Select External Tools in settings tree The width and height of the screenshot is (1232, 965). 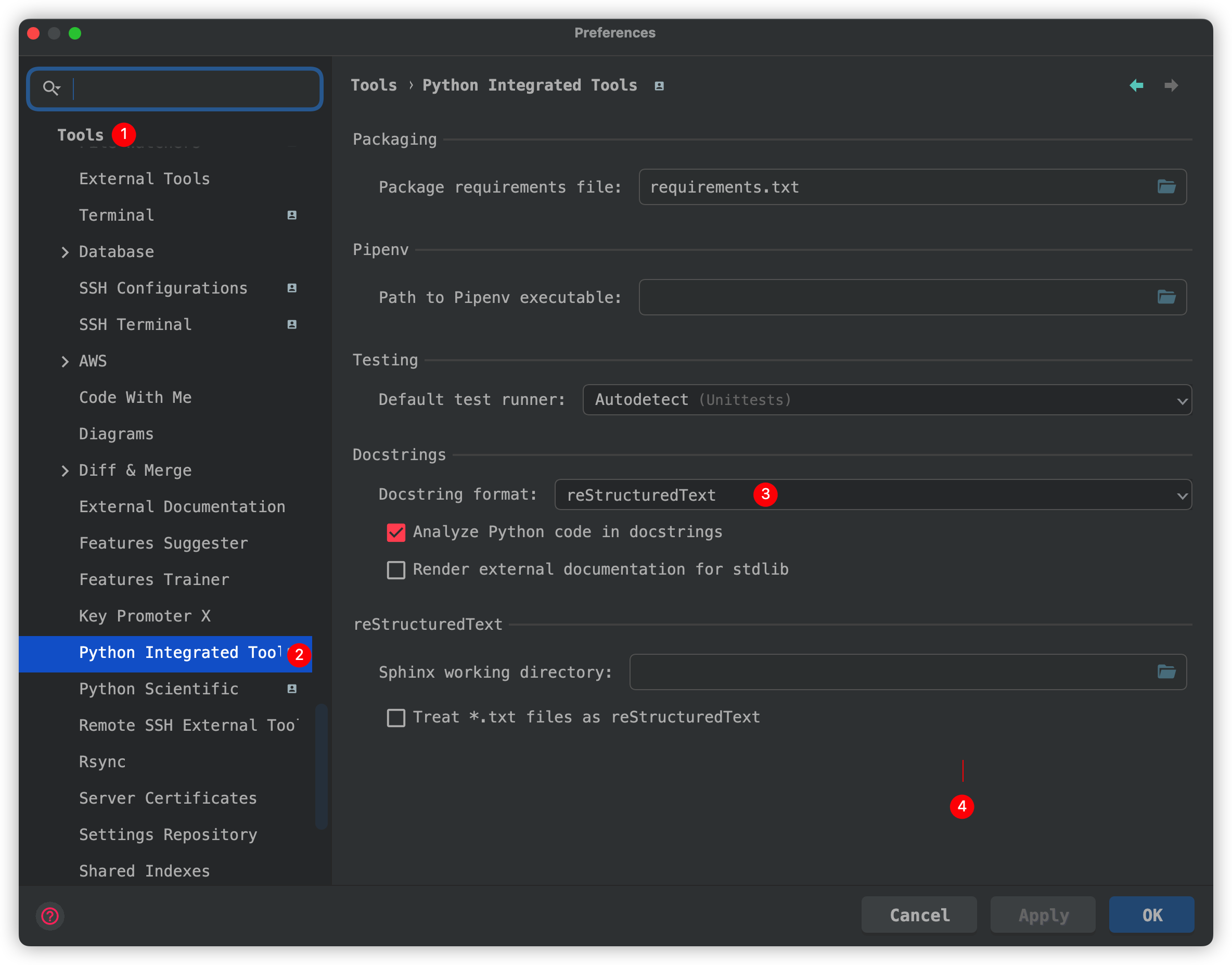[145, 179]
